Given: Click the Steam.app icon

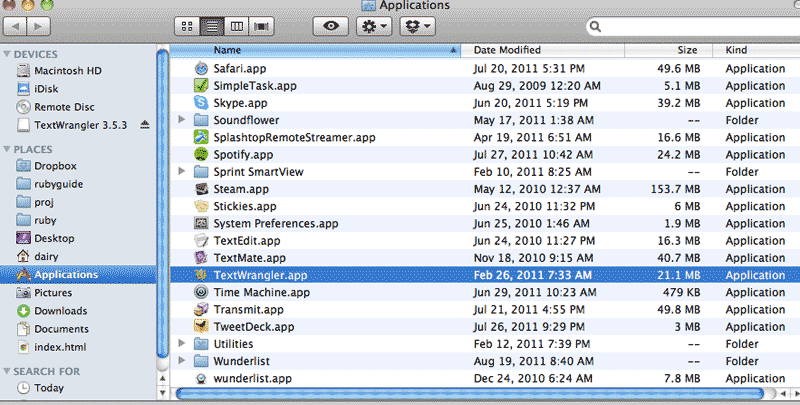Looking at the screenshot, I should coord(201,189).
